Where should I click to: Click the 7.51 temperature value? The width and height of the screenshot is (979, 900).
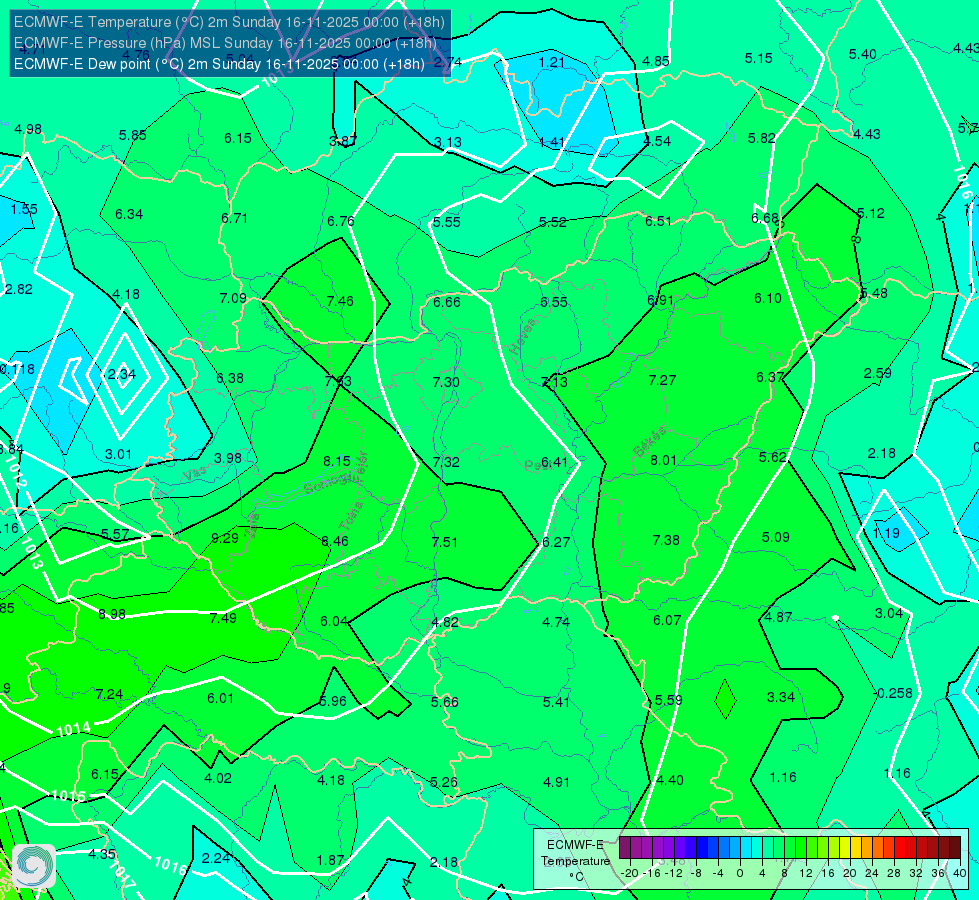[x=445, y=541]
